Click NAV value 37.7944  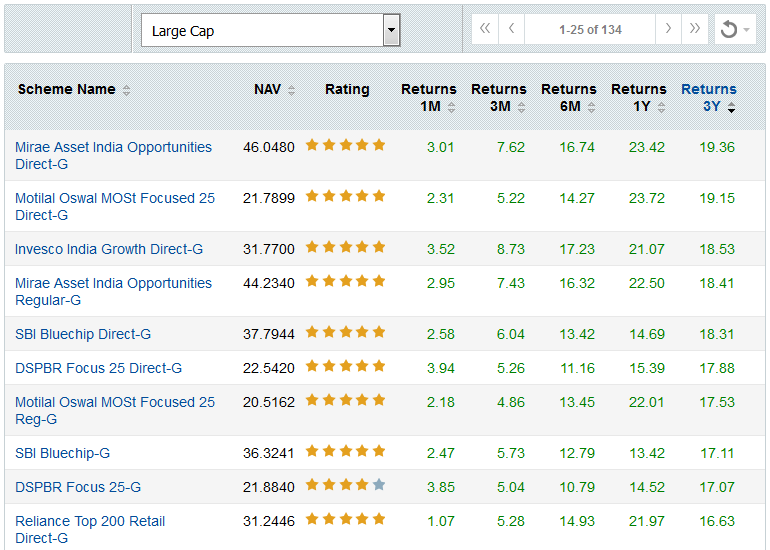coord(269,334)
